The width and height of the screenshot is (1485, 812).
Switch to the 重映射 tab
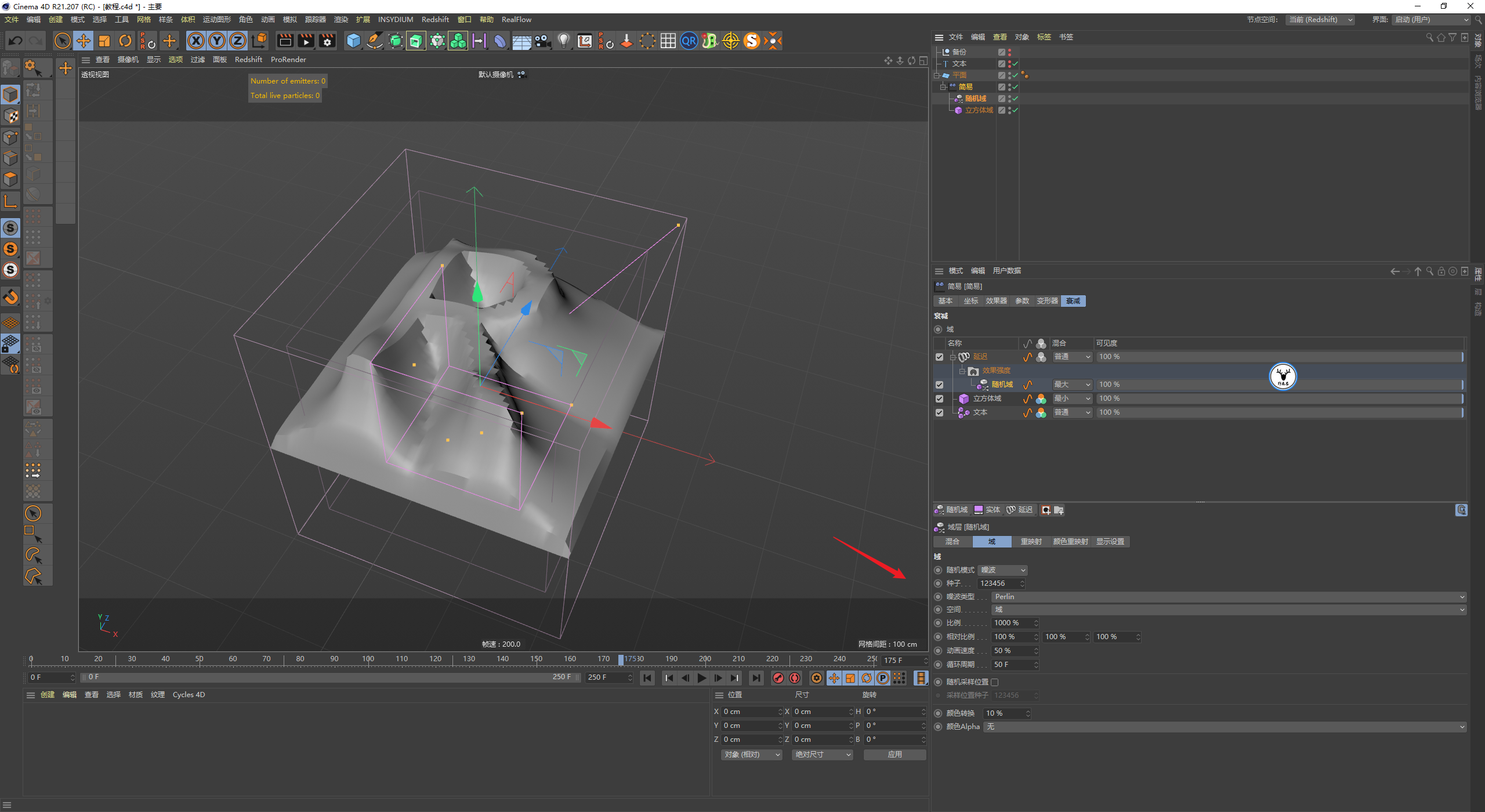click(x=1031, y=541)
